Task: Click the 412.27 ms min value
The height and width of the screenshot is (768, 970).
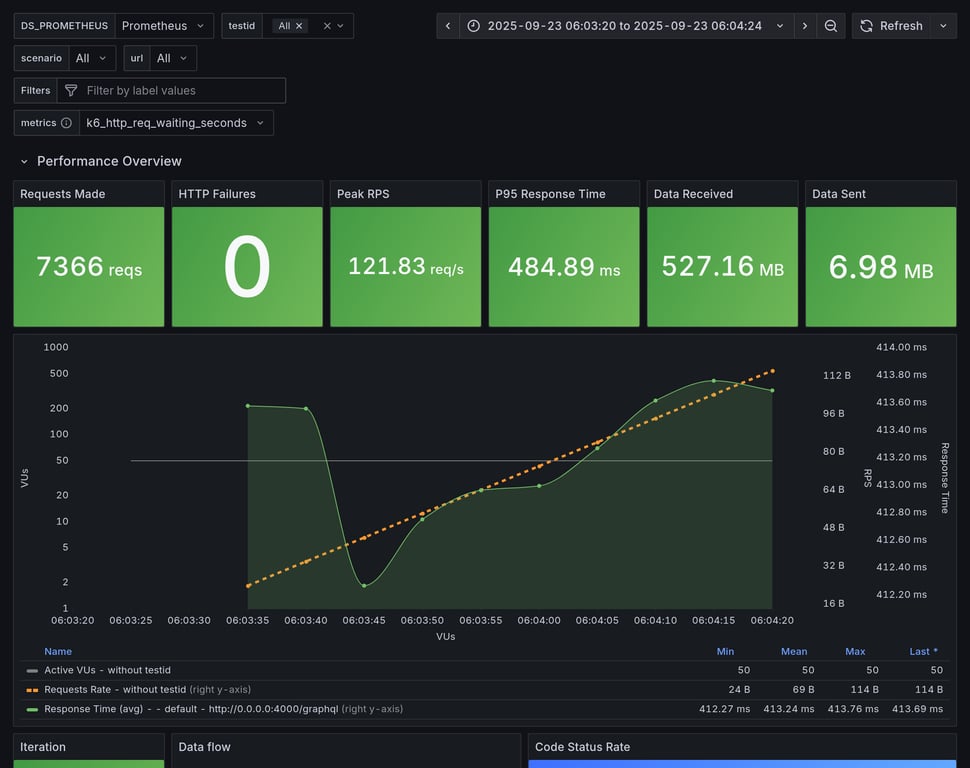Action: click(x=724, y=709)
